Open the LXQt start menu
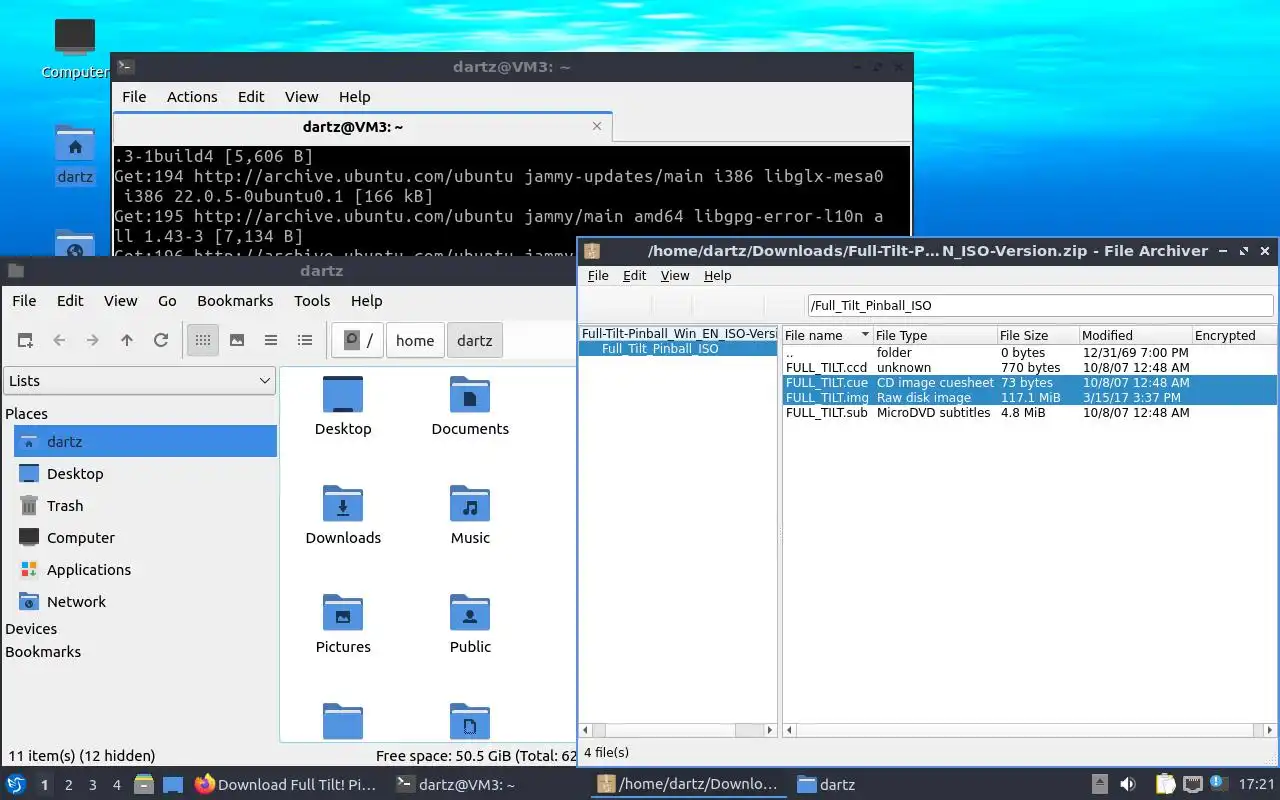This screenshot has width=1280, height=800. point(16,784)
